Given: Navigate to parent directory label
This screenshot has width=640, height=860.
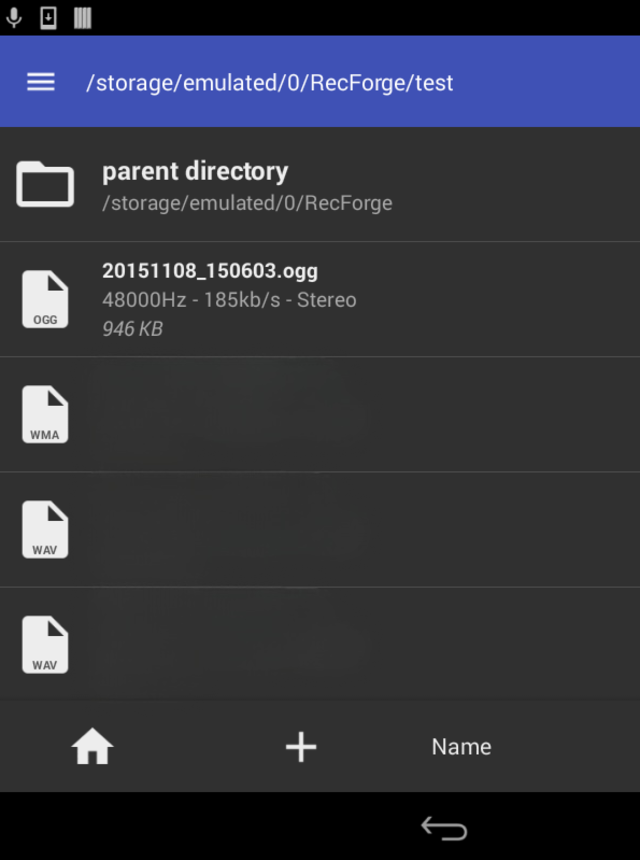Looking at the screenshot, I should [195, 172].
